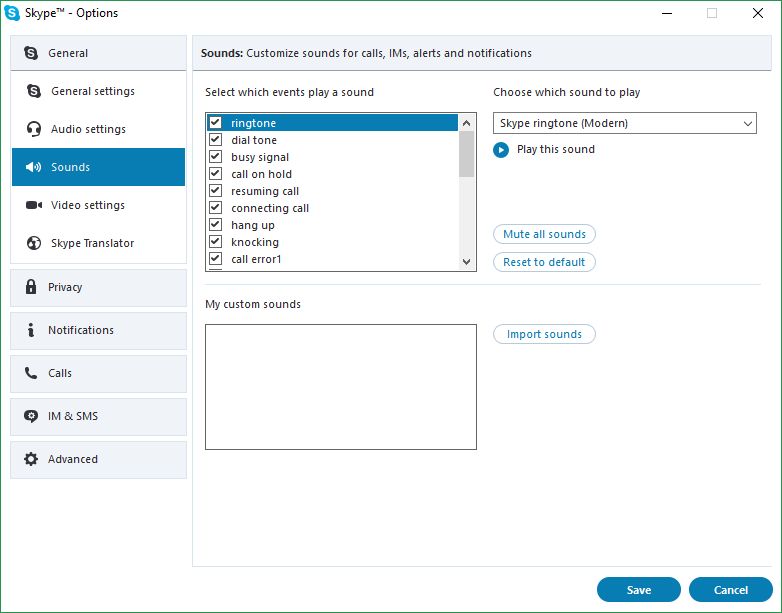The height and width of the screenshot is (613, 782).
Task: Expand the Privacy section
Action: 98,288
